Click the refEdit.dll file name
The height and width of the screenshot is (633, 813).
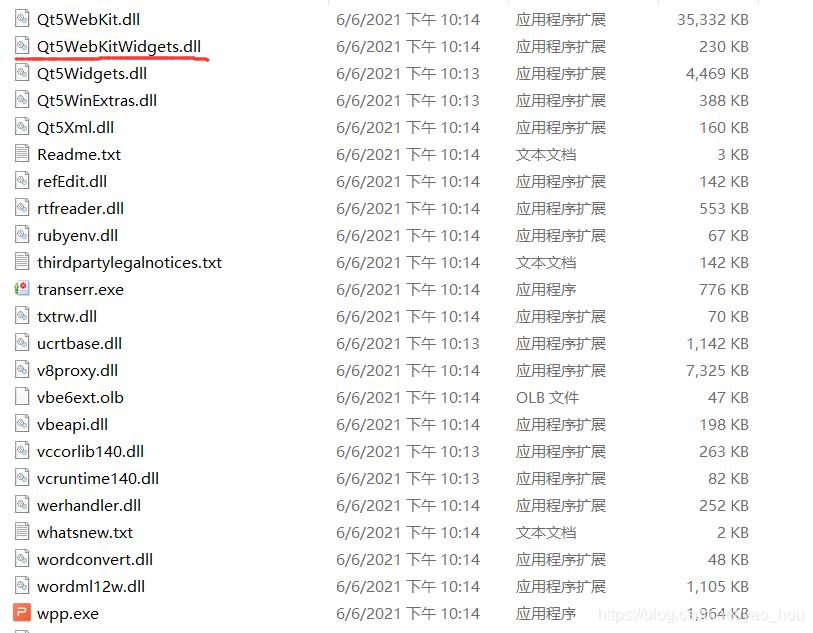pos(72,181)
